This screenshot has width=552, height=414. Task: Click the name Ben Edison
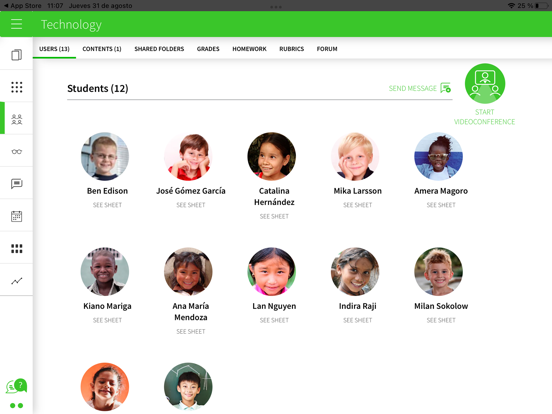click(107, 191)
